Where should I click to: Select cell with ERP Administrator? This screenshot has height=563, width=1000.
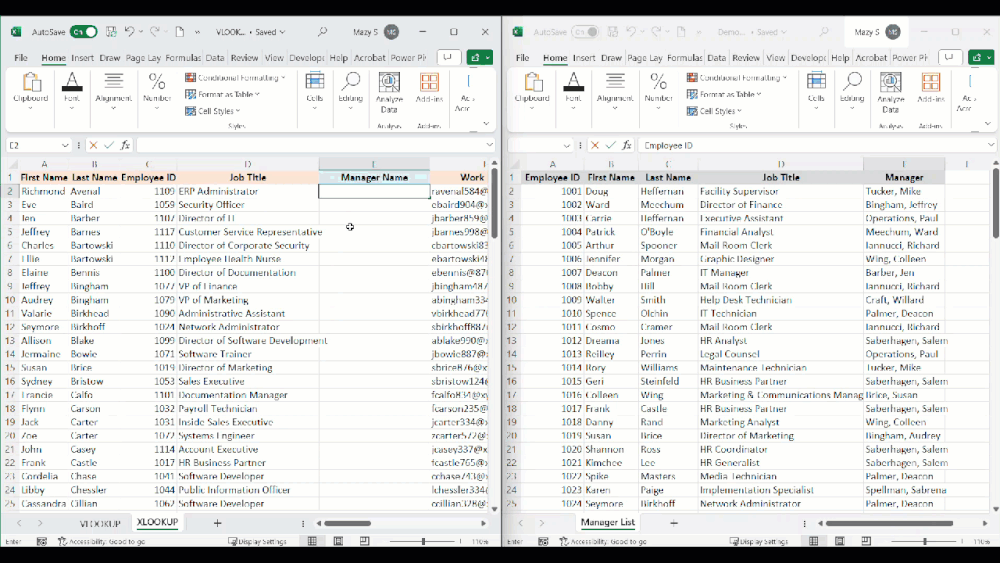(x=247, y=191)
